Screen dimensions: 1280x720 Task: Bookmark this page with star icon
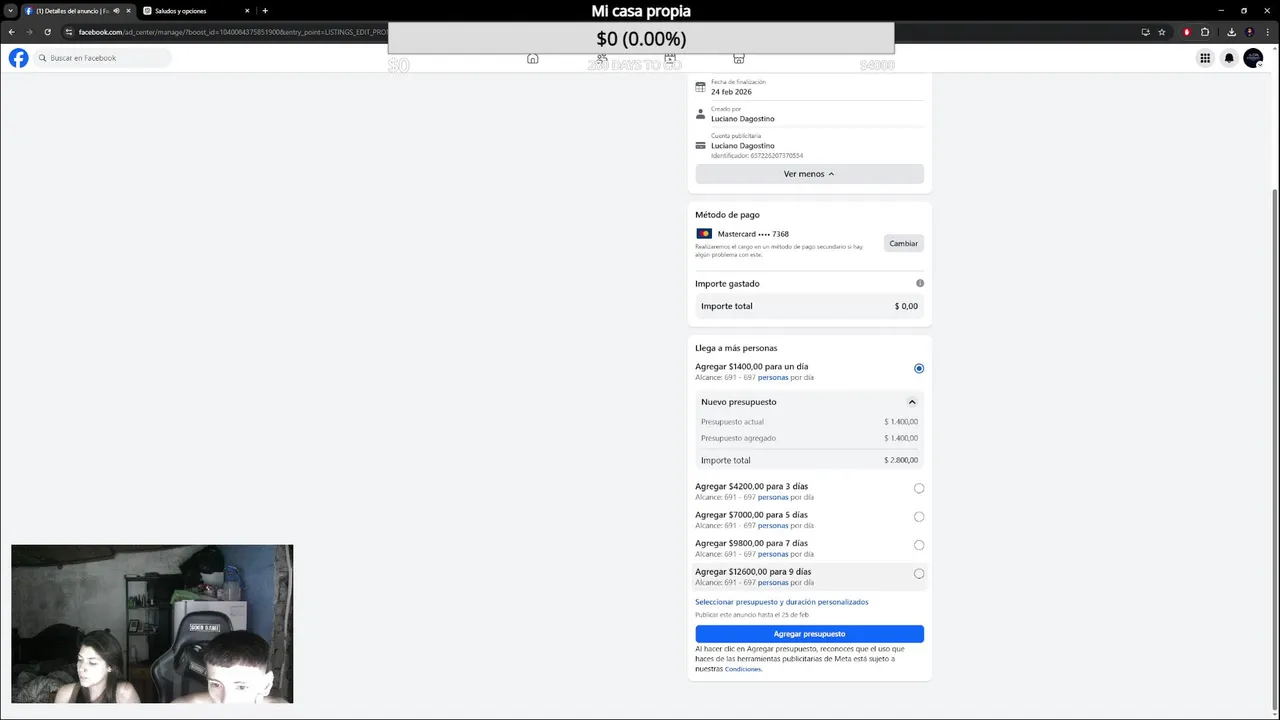click(x=1162, y=32)
